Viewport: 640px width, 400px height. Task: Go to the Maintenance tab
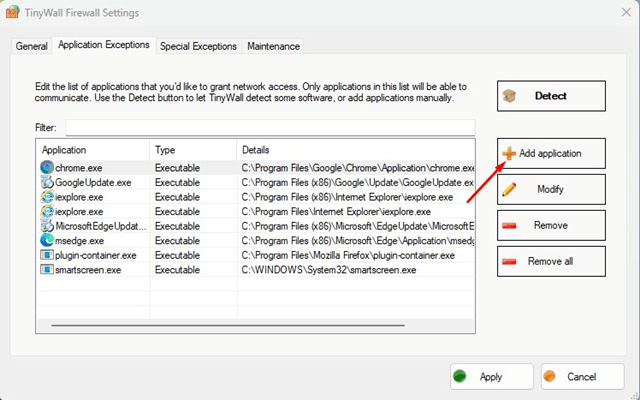[x=273, y=46]
